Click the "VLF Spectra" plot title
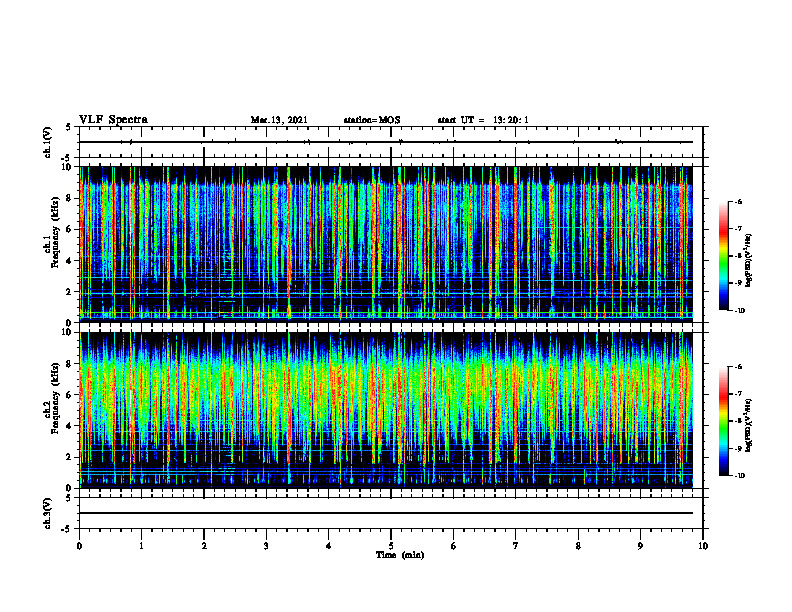 pos(113,120)
